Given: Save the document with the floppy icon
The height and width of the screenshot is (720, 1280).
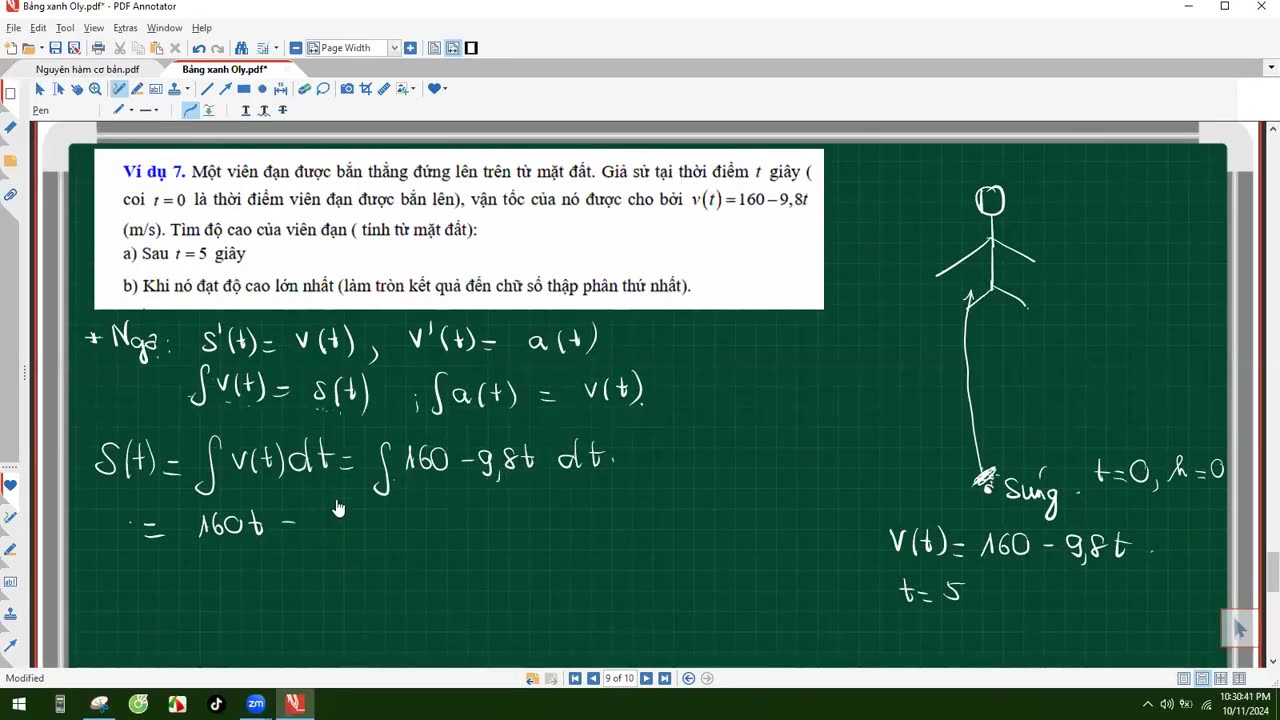Looking at the screenshot, I should point(55,48).
